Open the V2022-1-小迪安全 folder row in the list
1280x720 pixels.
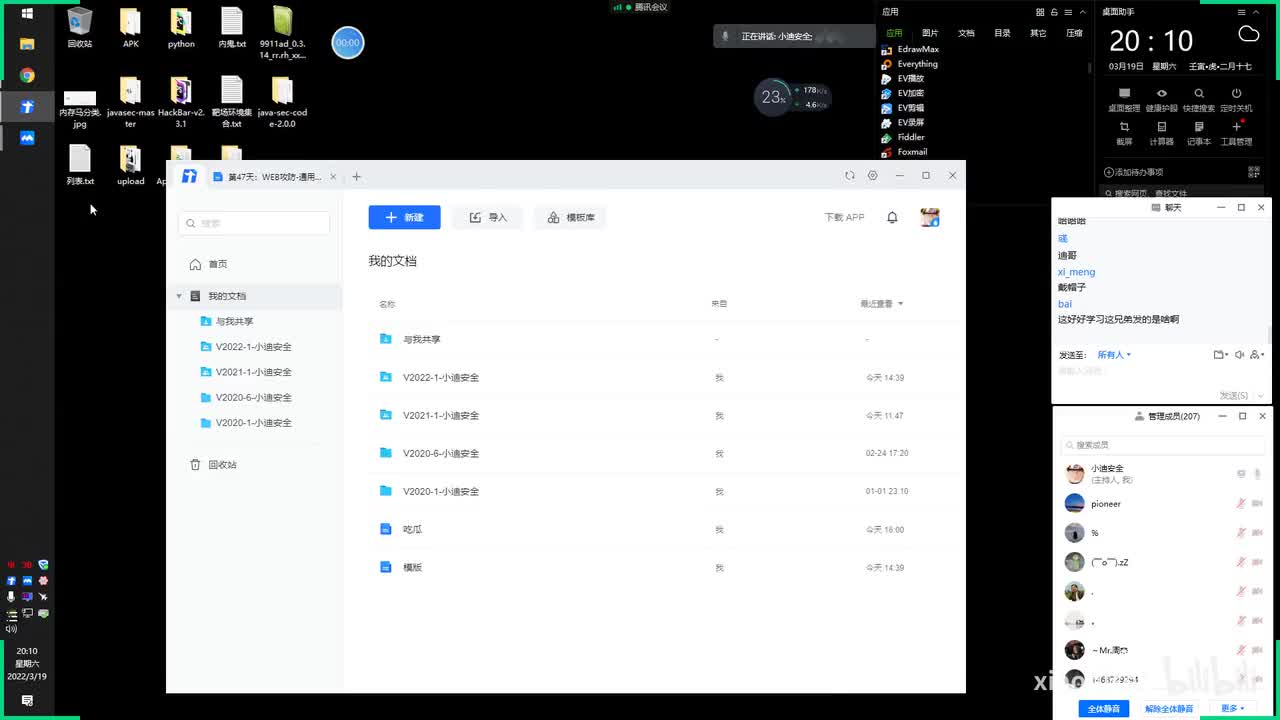(655, 377)
